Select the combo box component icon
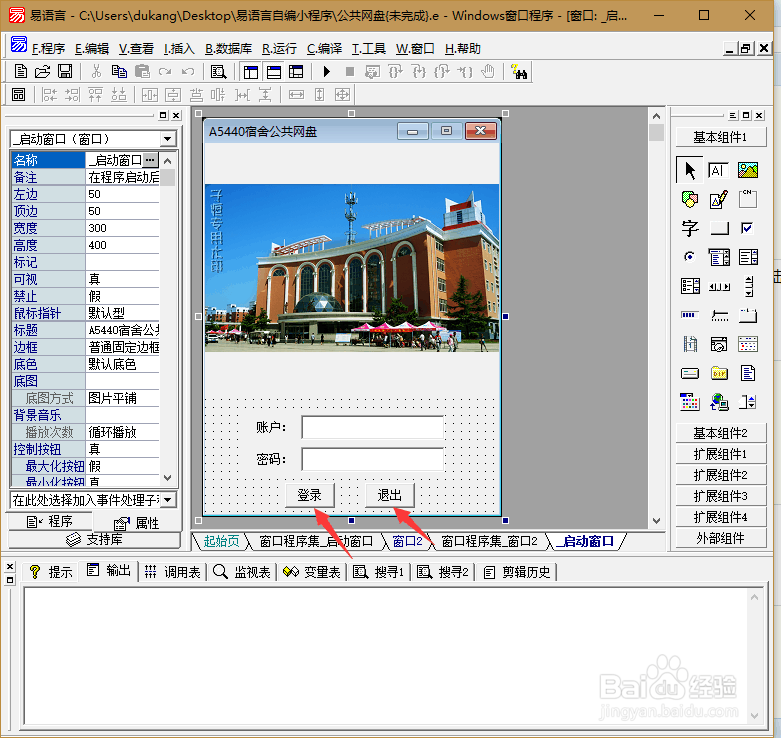 [x=719, y=257]
